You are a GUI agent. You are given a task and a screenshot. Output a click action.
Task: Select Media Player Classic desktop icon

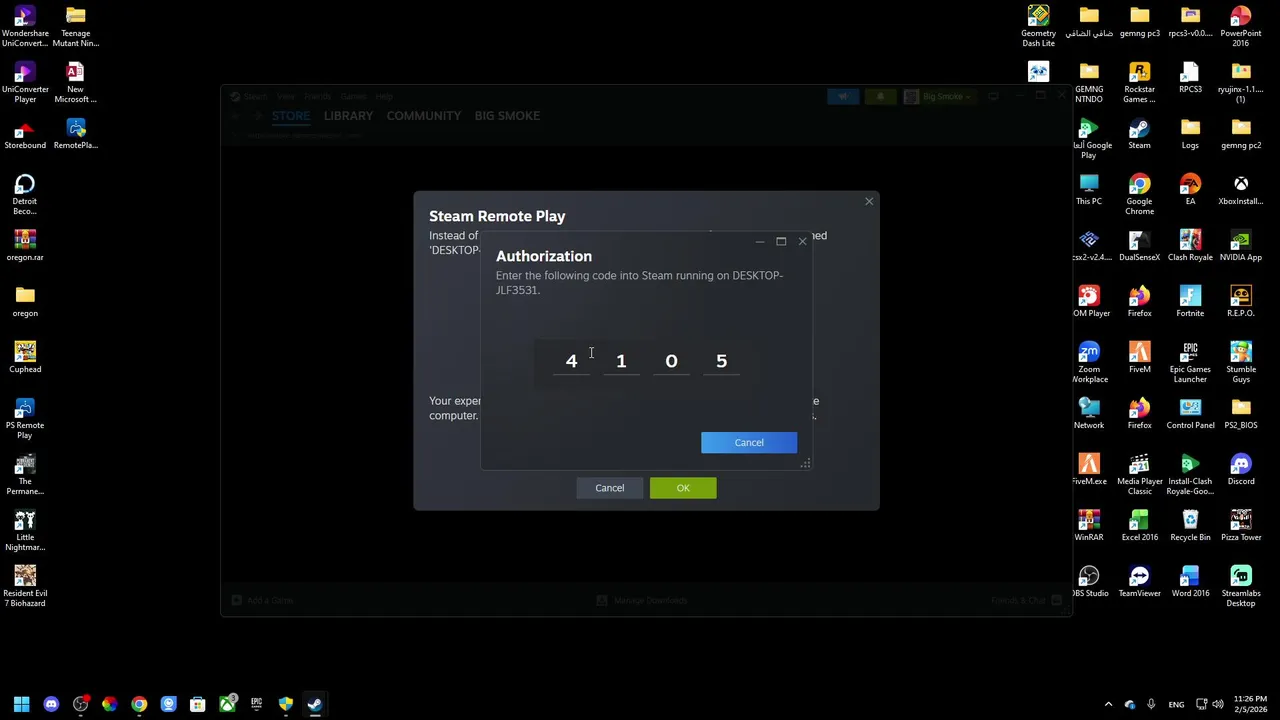1139,475
